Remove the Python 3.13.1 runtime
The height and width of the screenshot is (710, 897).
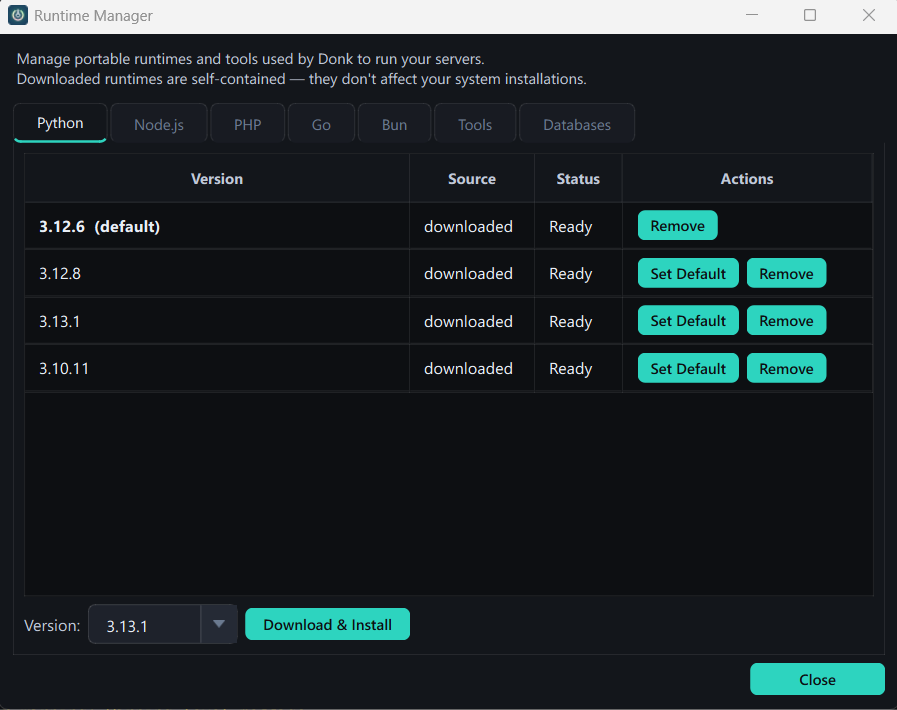coord(786,320)
